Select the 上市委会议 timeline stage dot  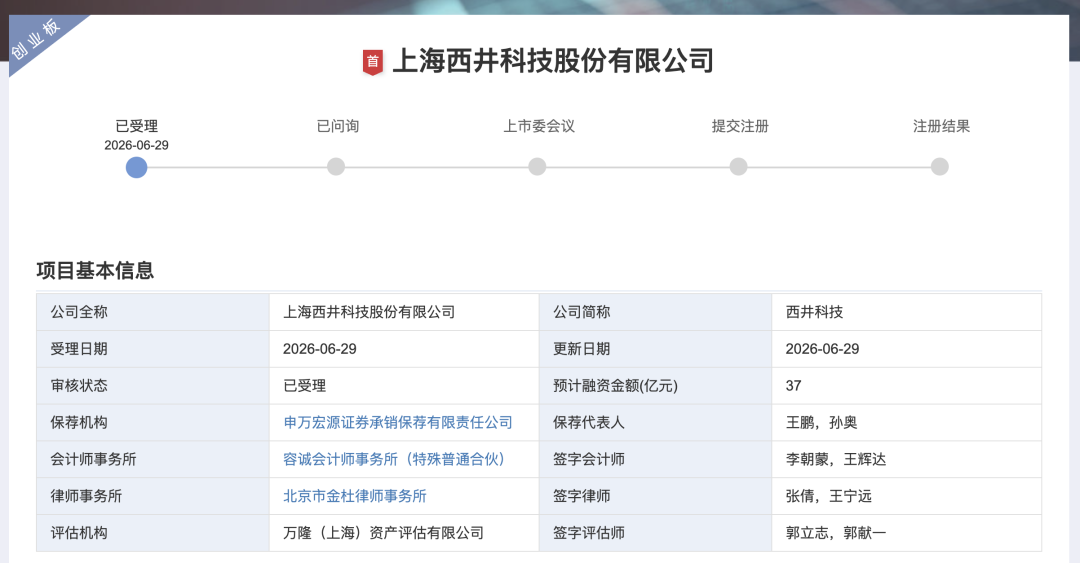[x=537, y=167]
